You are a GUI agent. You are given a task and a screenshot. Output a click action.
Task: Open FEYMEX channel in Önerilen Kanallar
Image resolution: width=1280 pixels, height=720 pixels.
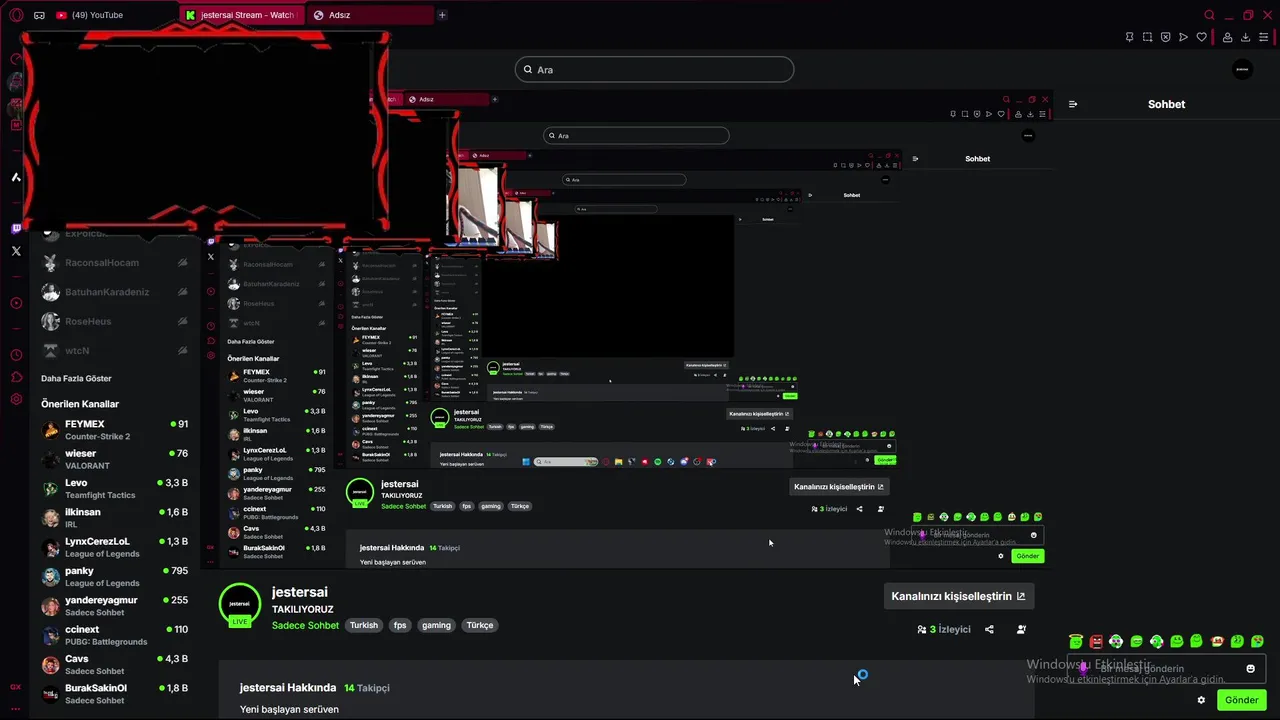114,429
